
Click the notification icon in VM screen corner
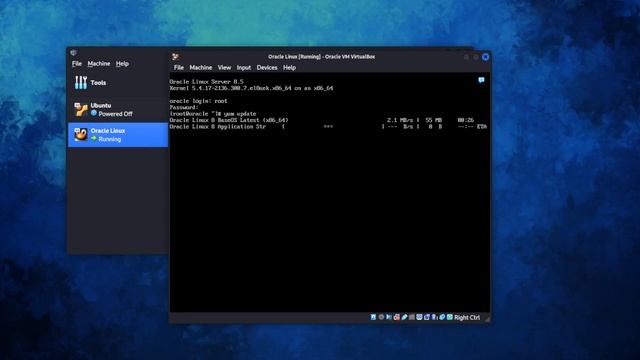click(481, 80)
